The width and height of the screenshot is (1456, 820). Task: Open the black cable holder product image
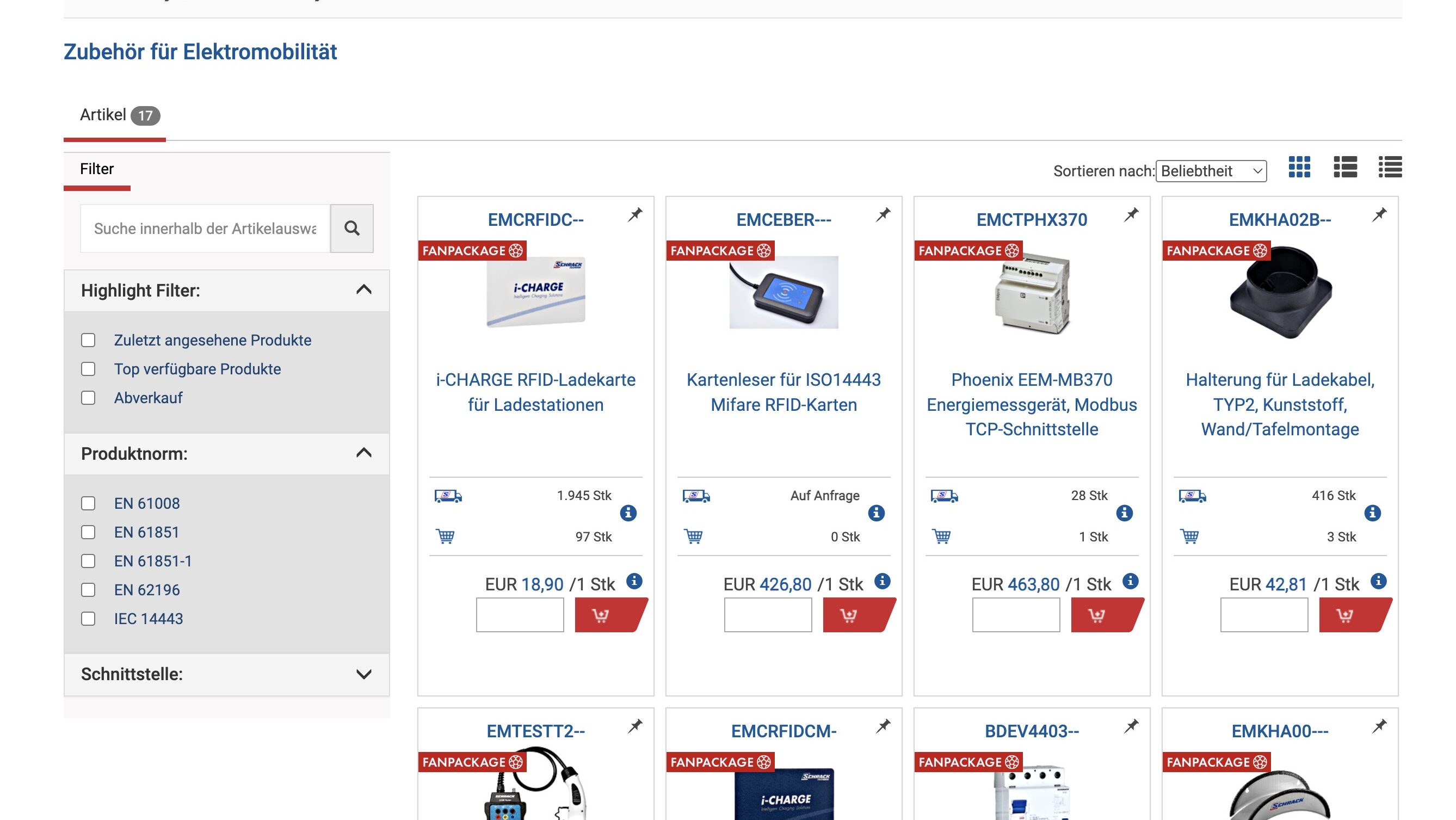pyautogui.click(x=1280, y=292)
